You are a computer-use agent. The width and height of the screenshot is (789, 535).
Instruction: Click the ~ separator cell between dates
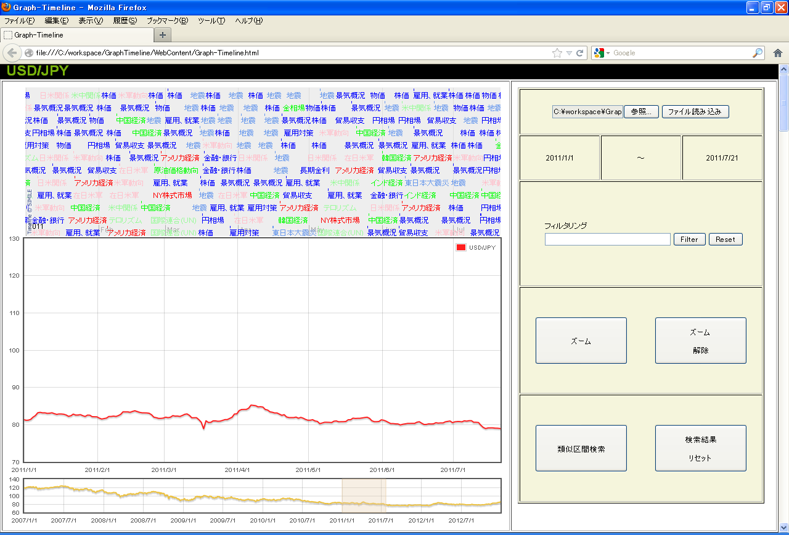[x=641, y=158]
